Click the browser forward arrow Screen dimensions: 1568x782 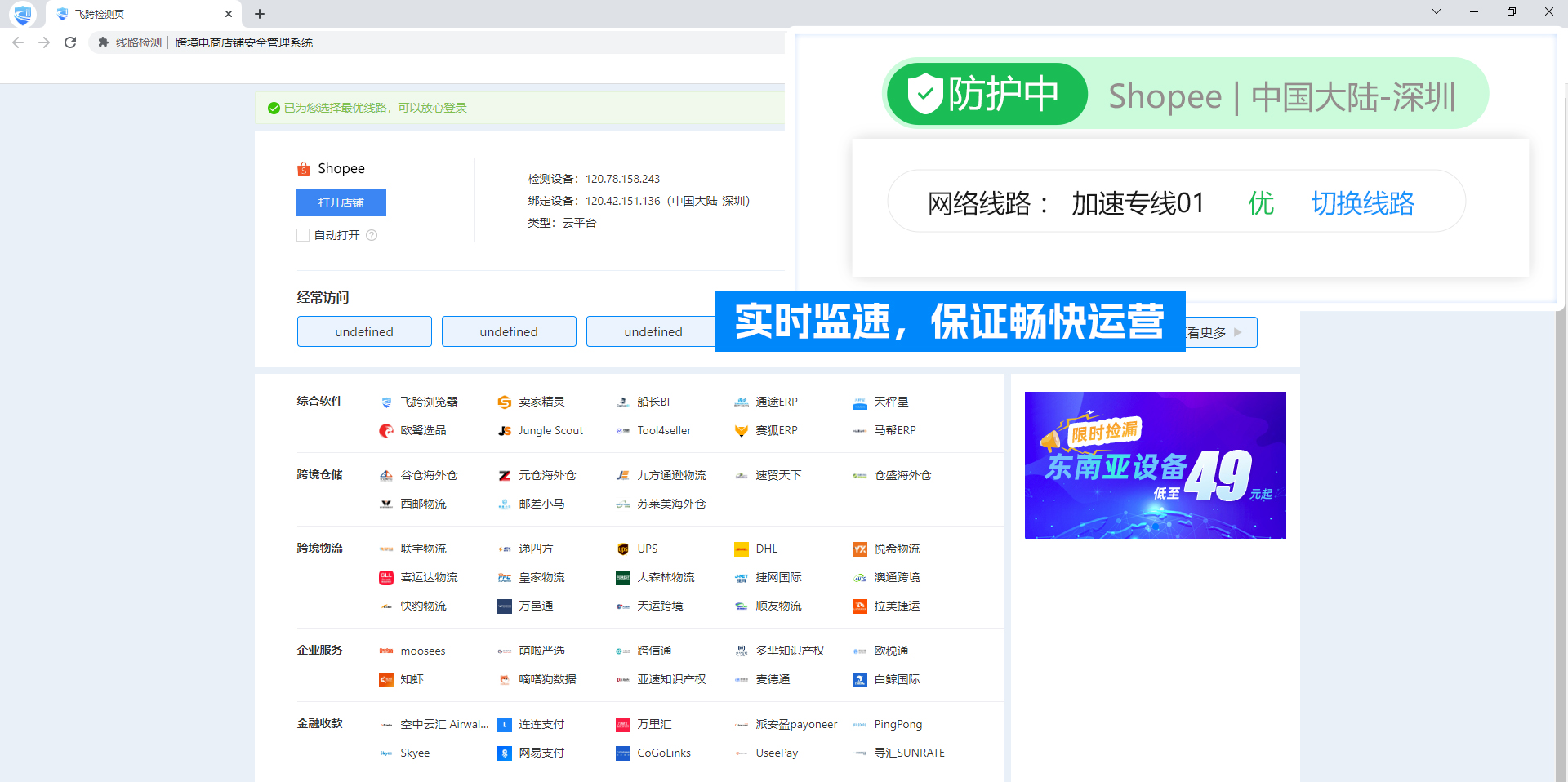pos(44,42)
